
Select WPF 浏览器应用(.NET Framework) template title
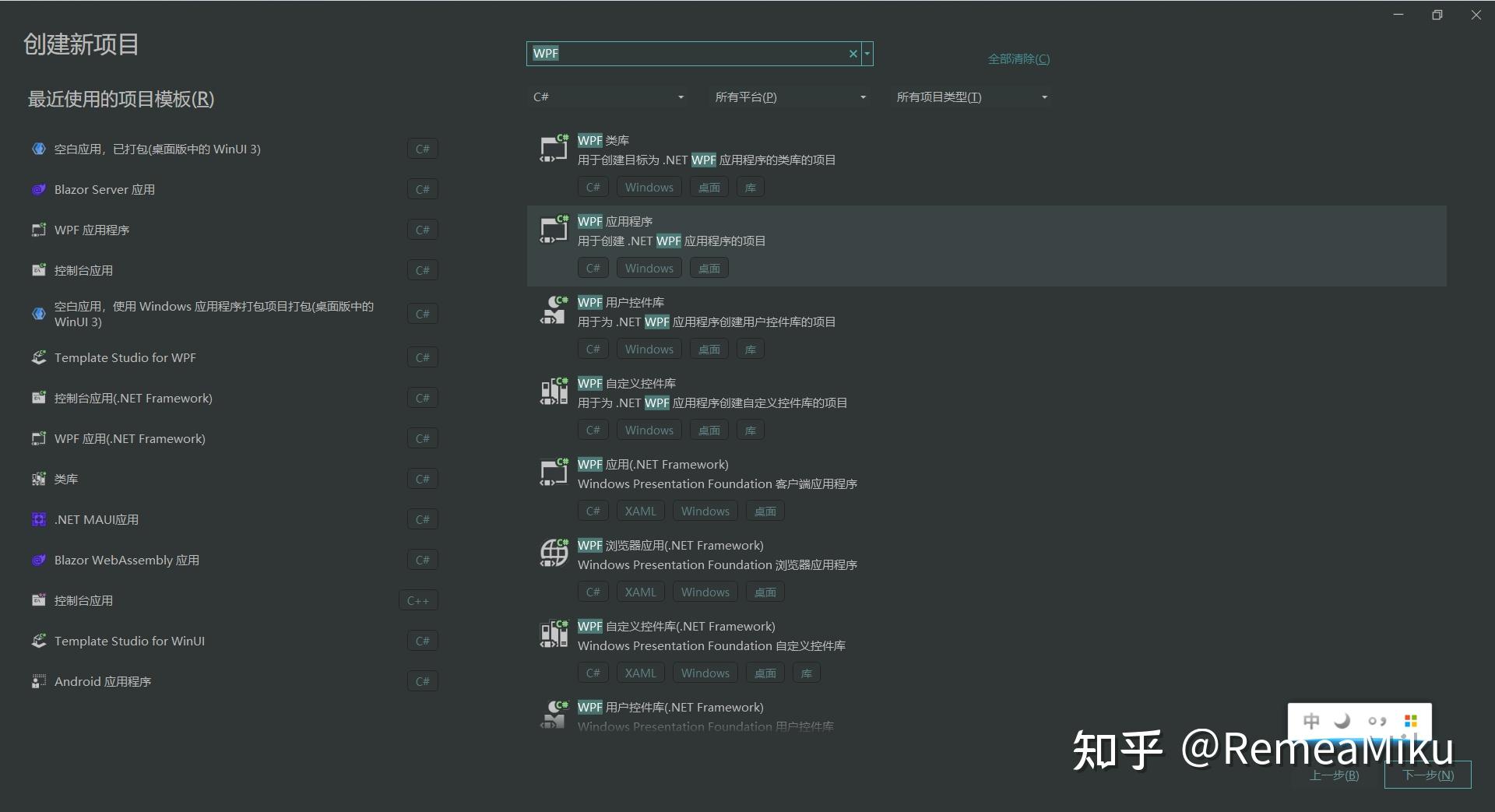[x=670, y=546]
